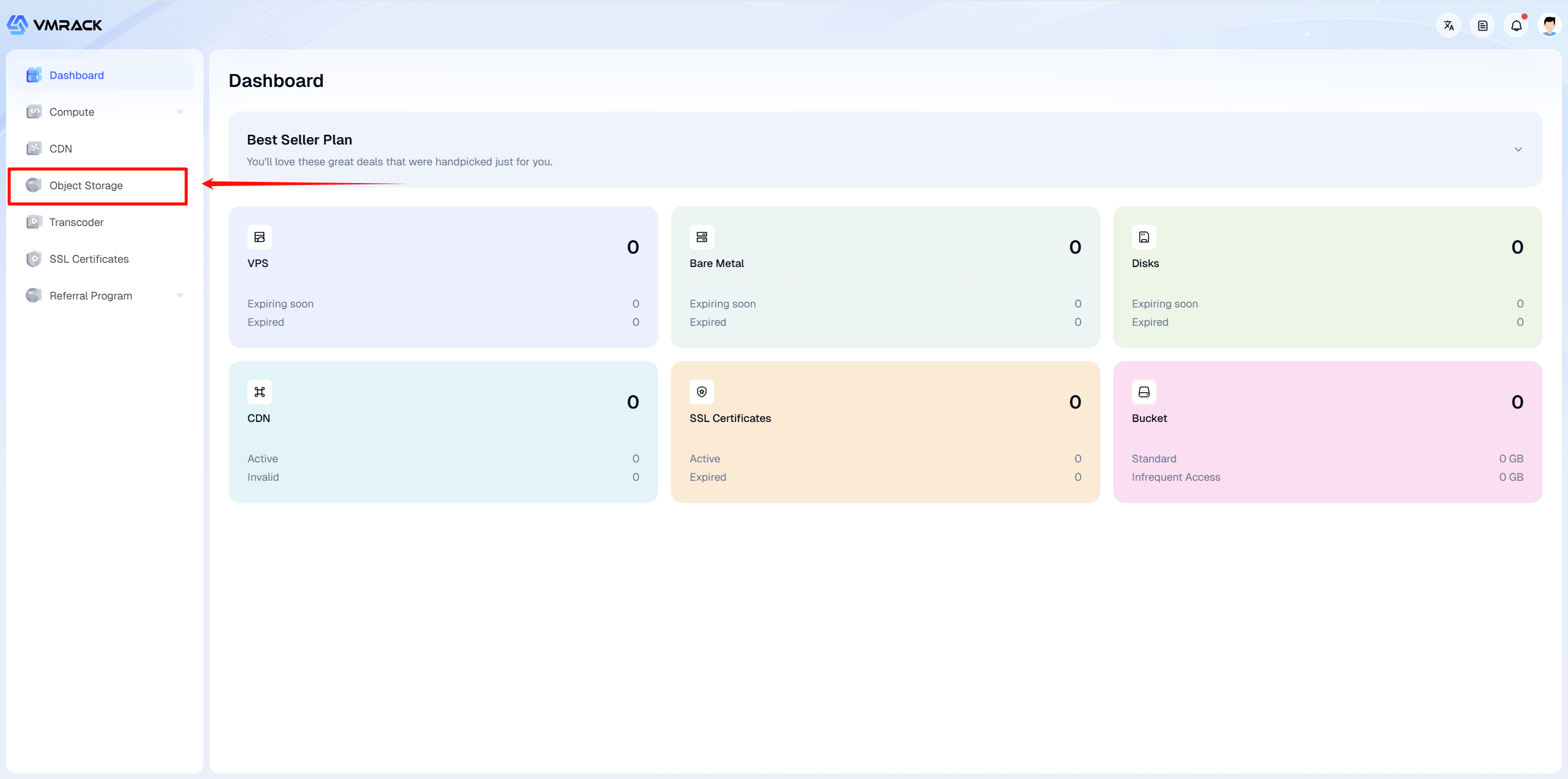Click the handpicked deals description text
The image size is (1568, 779).
399,162
